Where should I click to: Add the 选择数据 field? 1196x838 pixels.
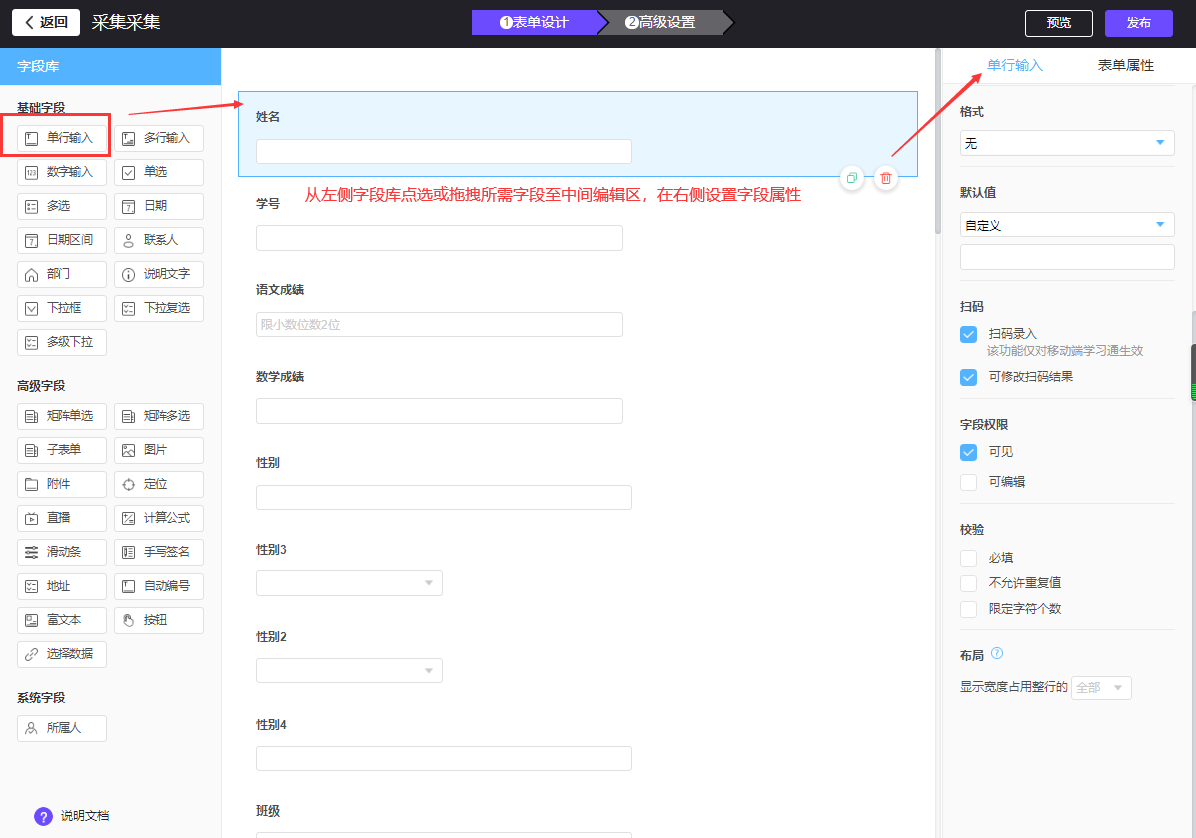coord(62,654)
